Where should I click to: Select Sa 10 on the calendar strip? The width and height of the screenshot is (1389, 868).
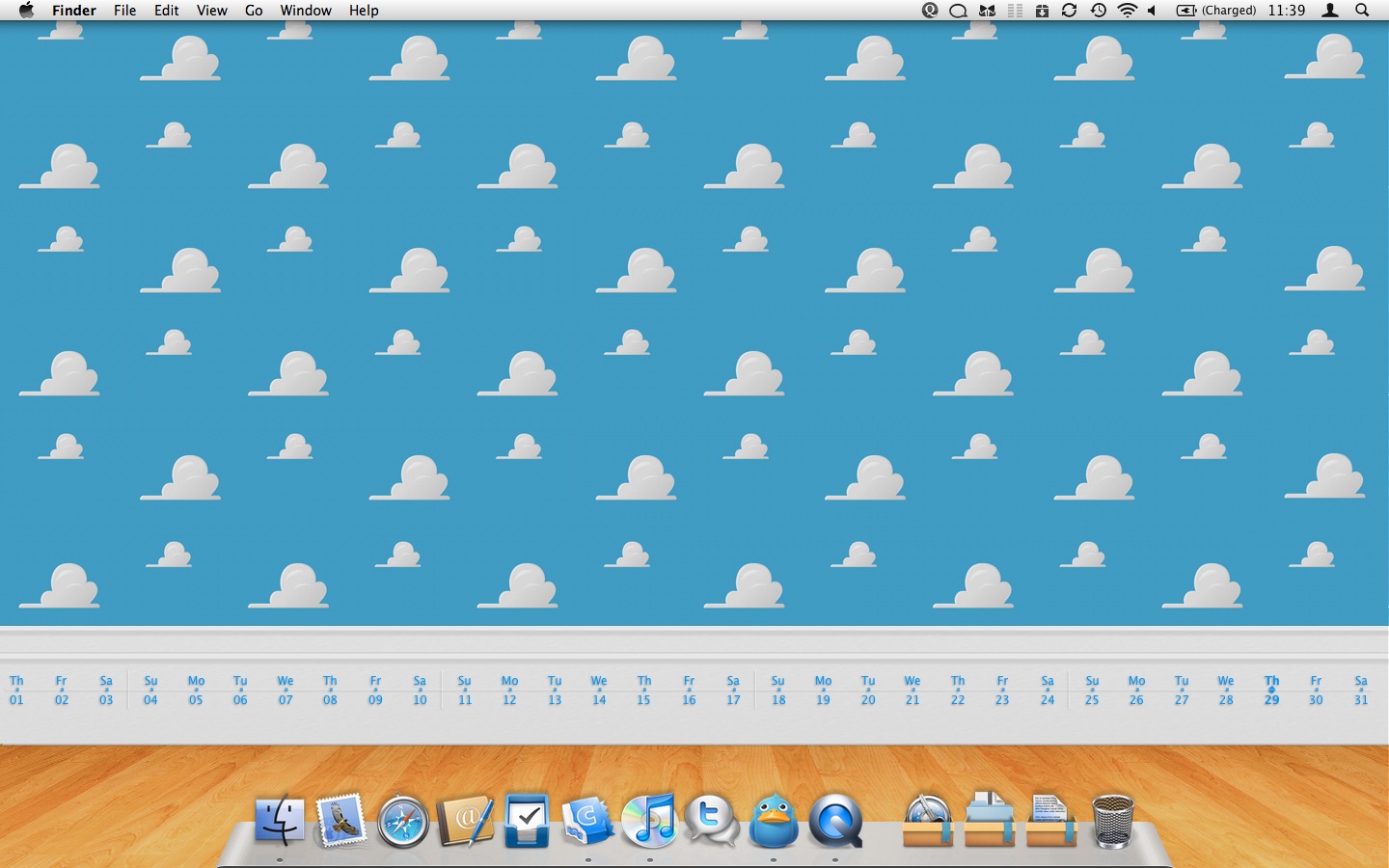click(420, 691)
